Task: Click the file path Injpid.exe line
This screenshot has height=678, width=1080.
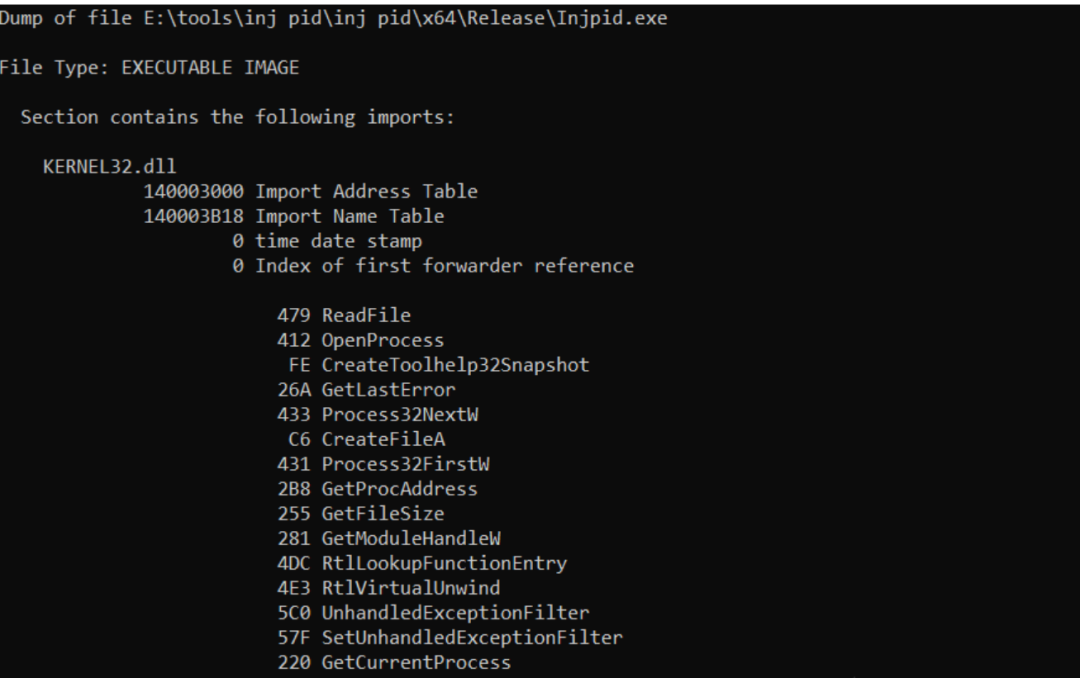Action: 333,18
